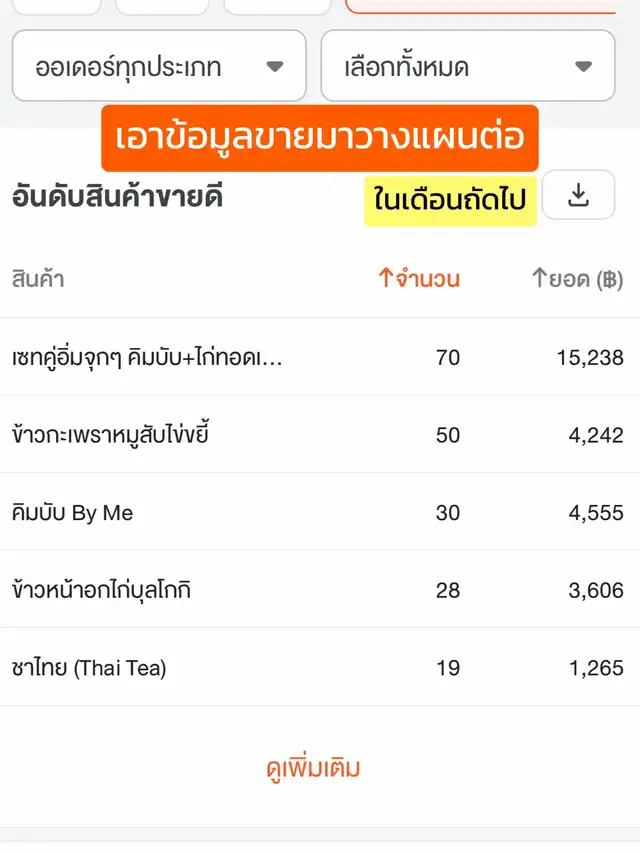Click the up arrow beside จำนวน
This screenshot has width=640, height=853.
pos(386,279)
